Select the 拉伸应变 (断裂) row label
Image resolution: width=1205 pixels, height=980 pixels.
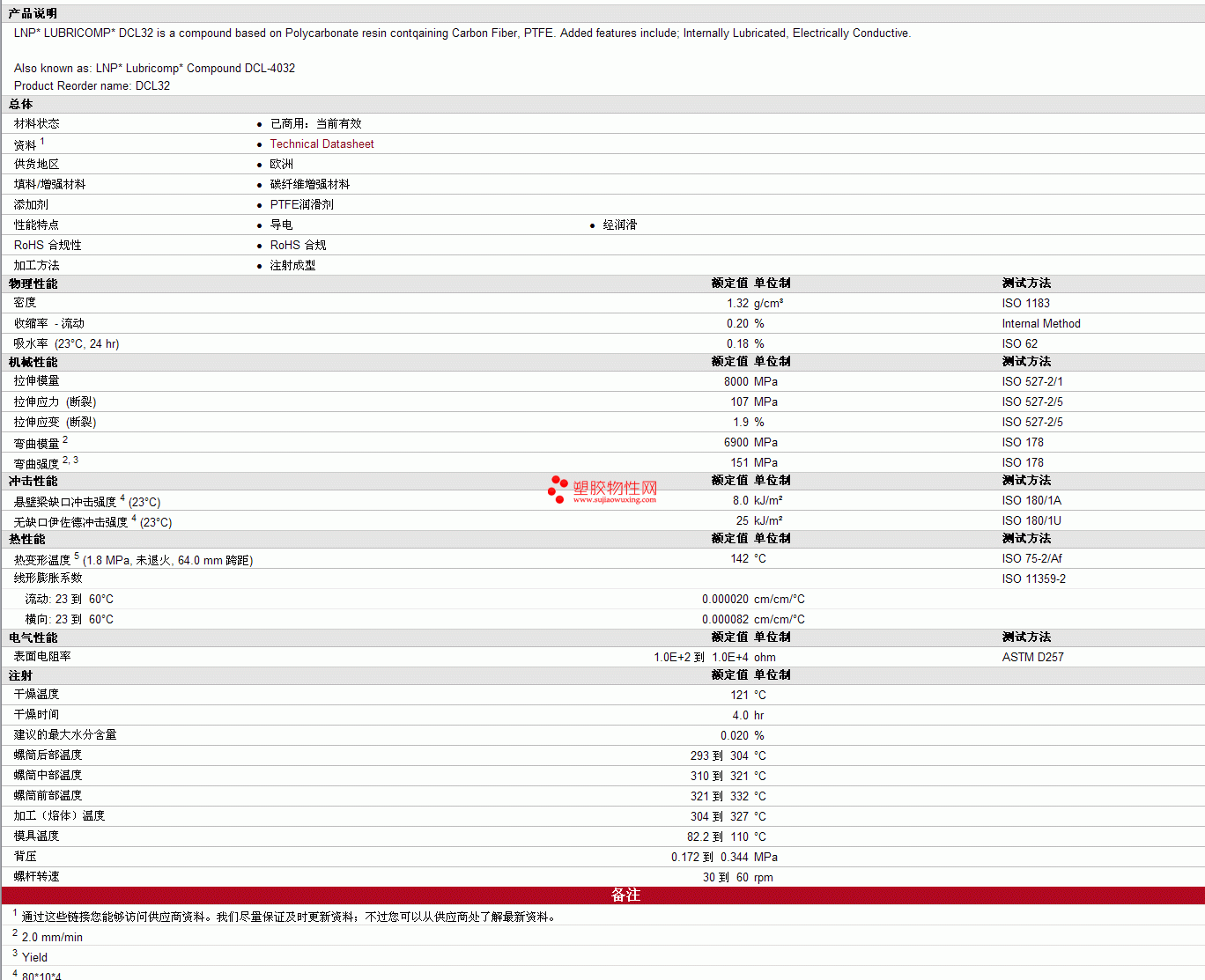(x=55, y=422)
